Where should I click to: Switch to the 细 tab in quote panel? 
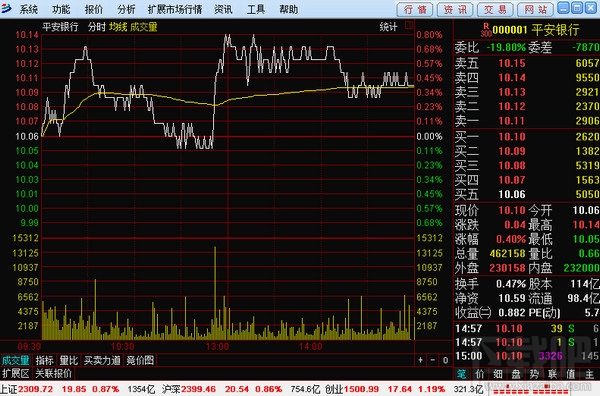498,374
